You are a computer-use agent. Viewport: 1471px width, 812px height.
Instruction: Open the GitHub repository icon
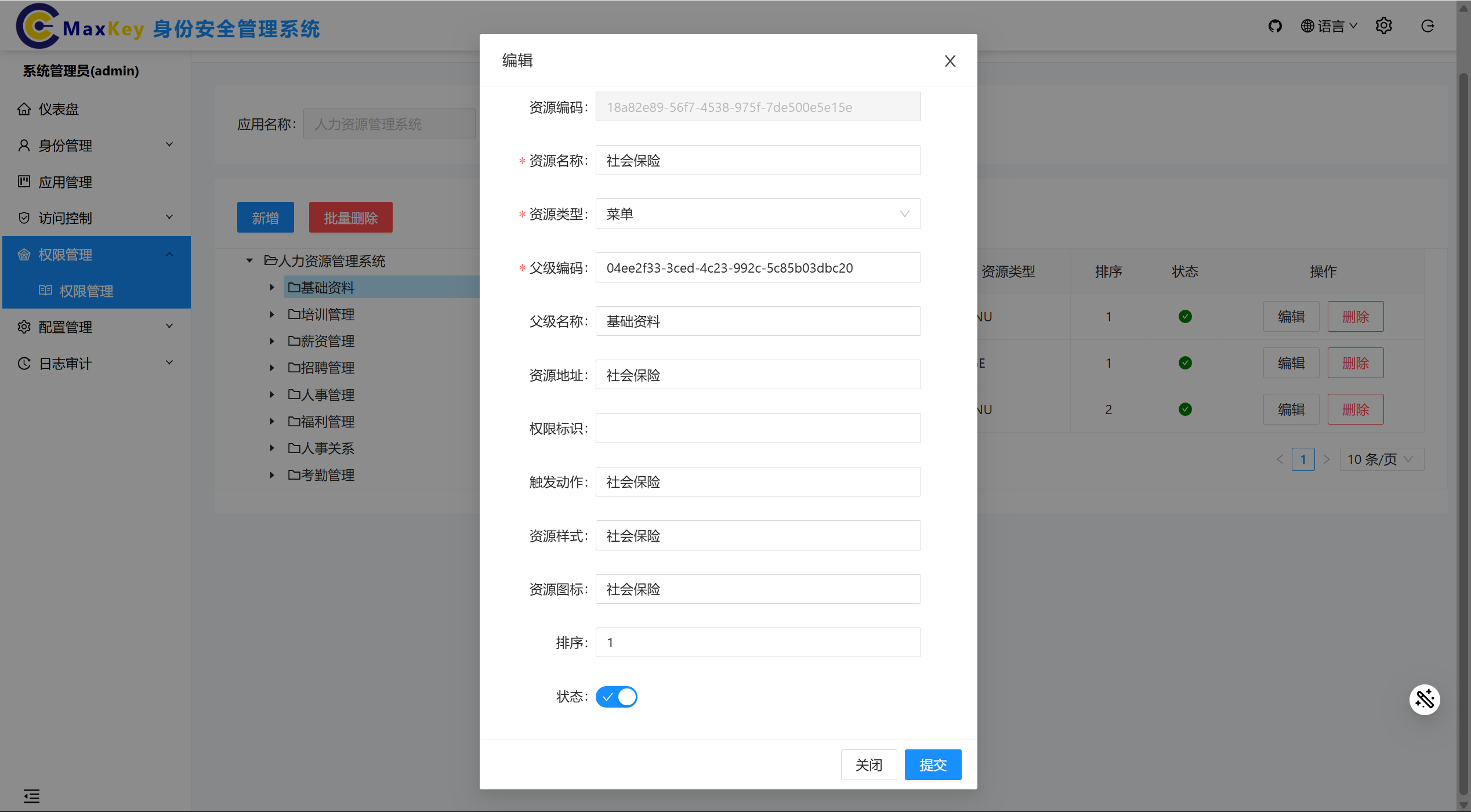point(1275,26)
